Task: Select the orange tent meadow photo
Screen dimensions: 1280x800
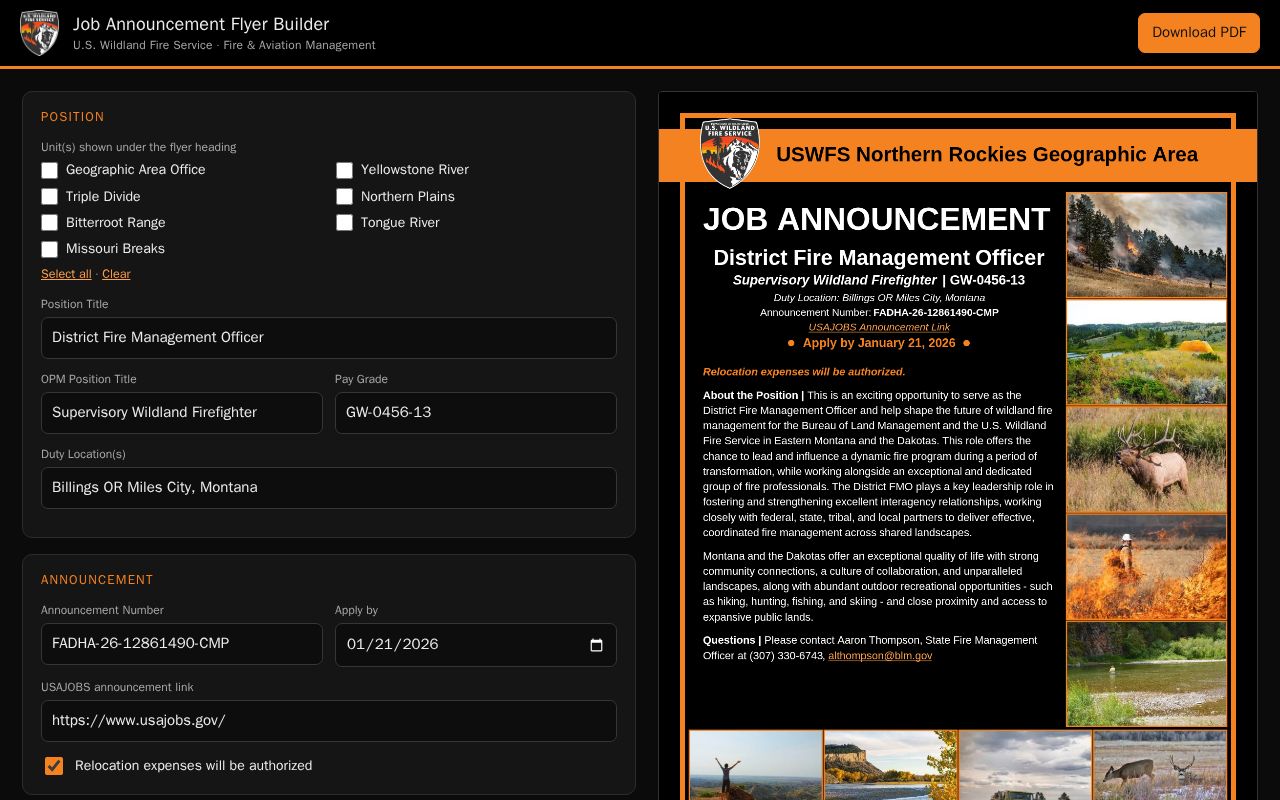Action: coord(1146,352)
